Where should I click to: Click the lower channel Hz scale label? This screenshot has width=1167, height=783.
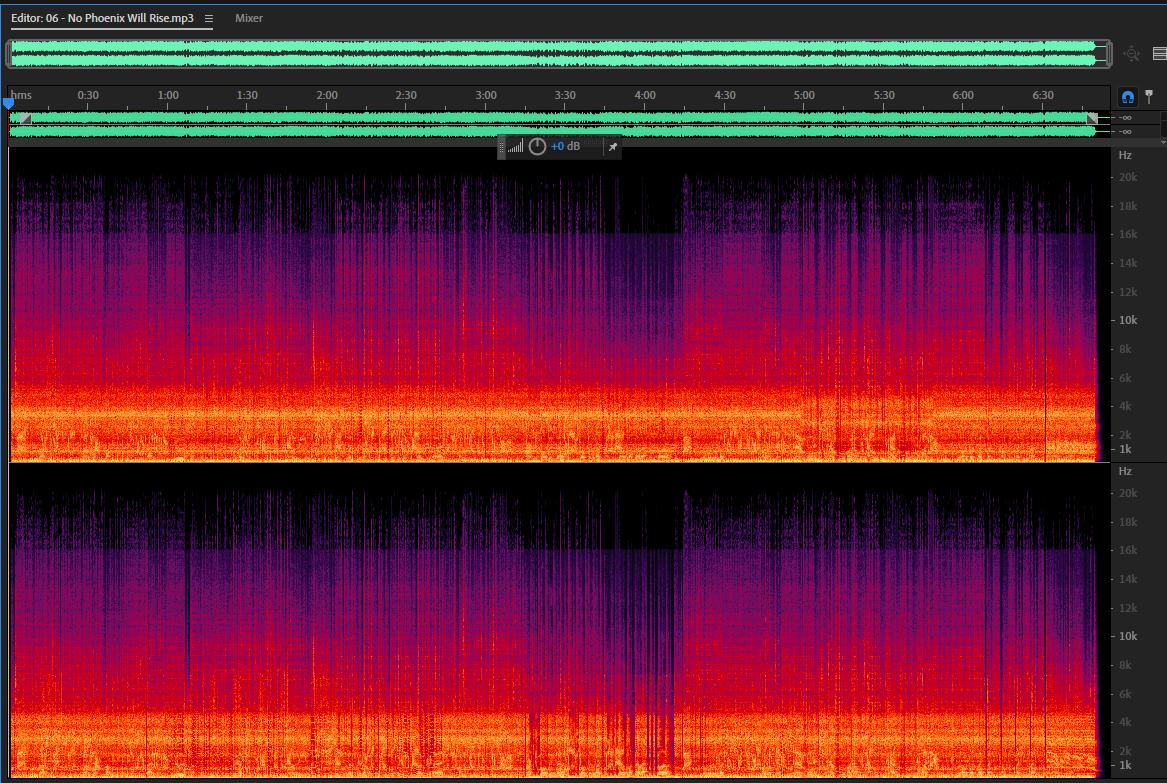pyautogui.click(x=1125, y=471)
